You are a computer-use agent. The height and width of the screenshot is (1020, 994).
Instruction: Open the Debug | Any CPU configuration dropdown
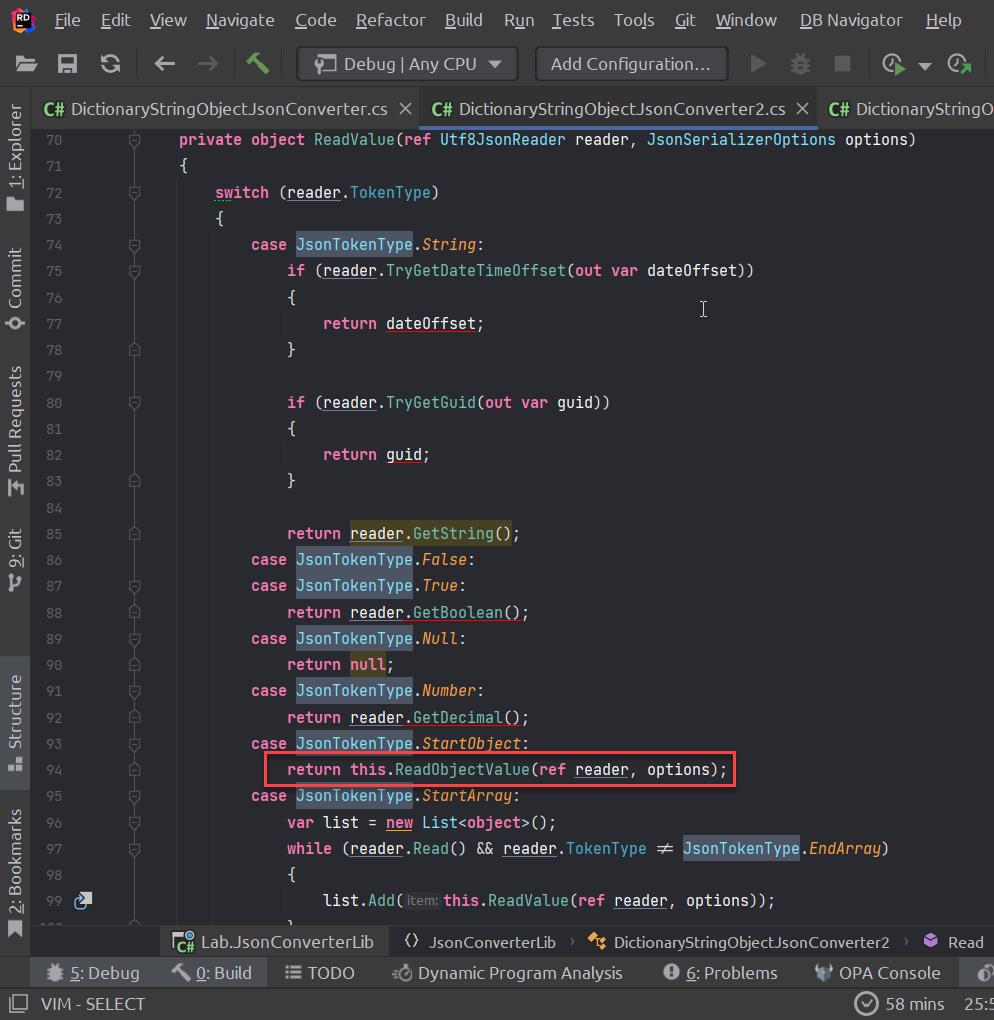coord(406,64)
